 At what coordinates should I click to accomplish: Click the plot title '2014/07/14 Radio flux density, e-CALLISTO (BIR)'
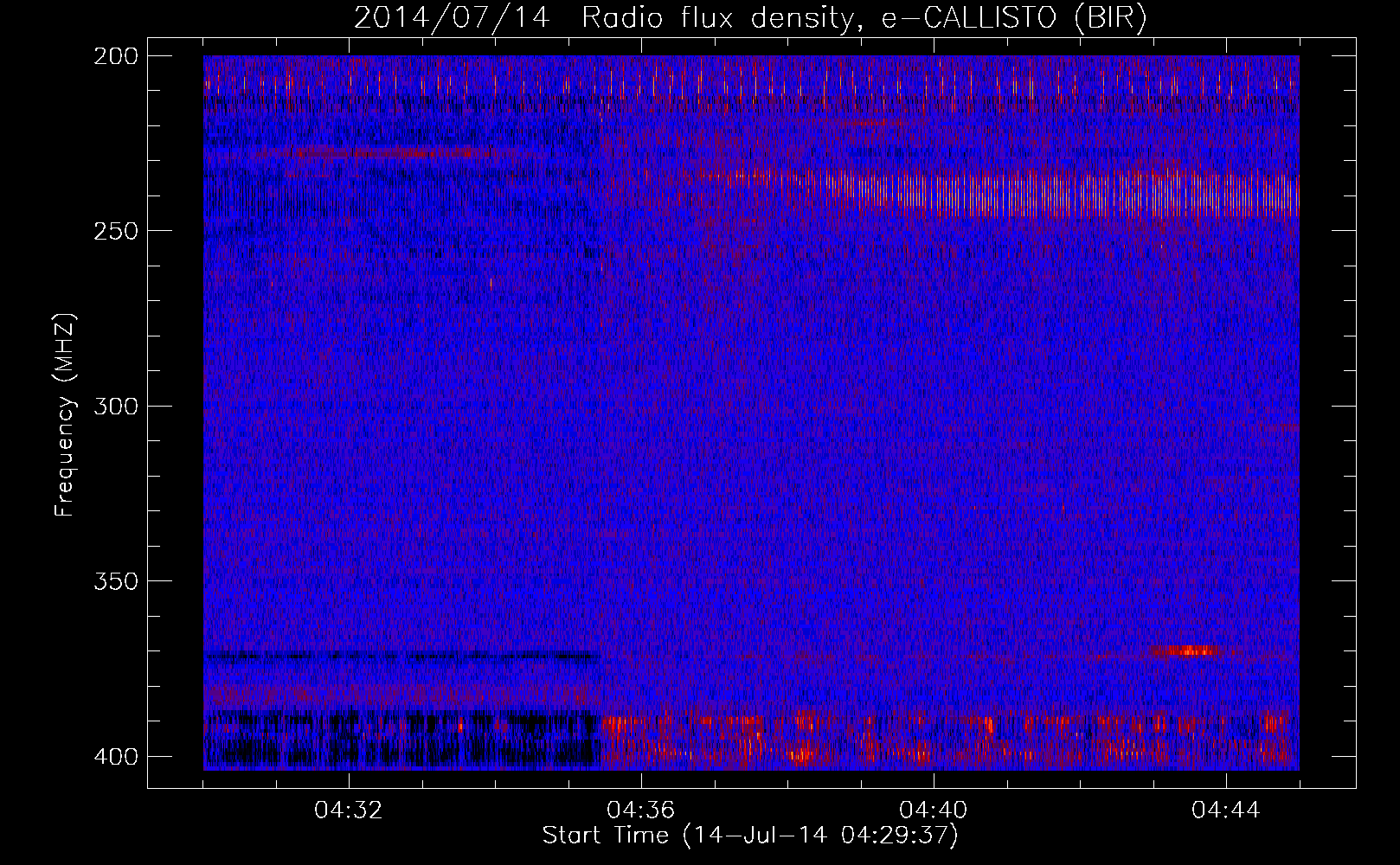(x=750, y=18)
